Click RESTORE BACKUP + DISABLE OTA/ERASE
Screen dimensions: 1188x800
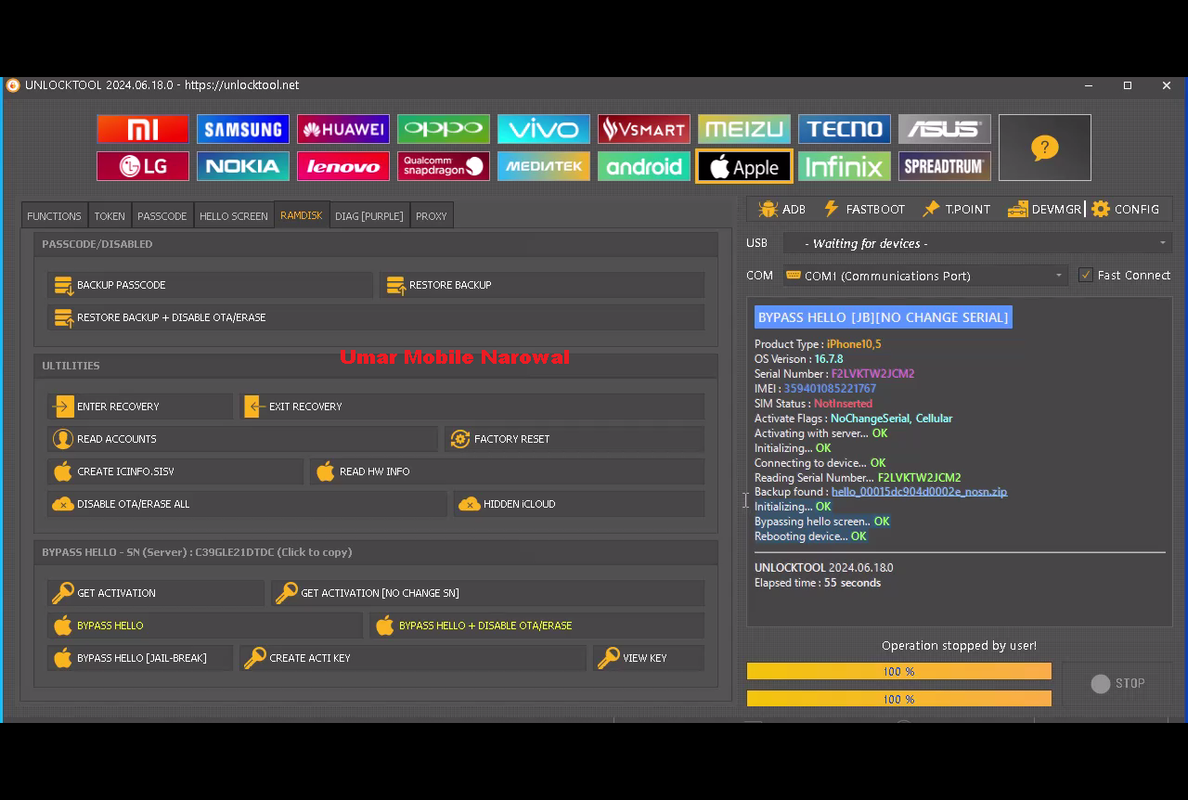coord(376,317)
